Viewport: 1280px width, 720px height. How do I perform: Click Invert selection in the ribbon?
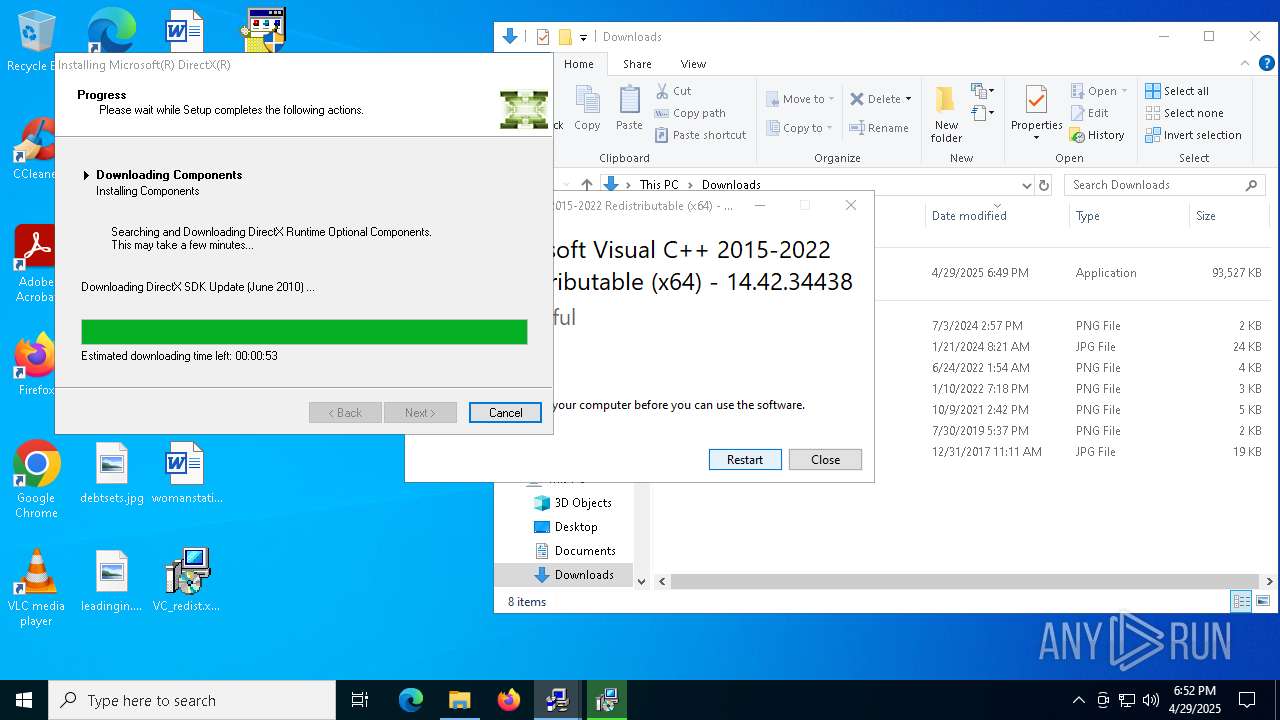click(x=1193, y=135)
